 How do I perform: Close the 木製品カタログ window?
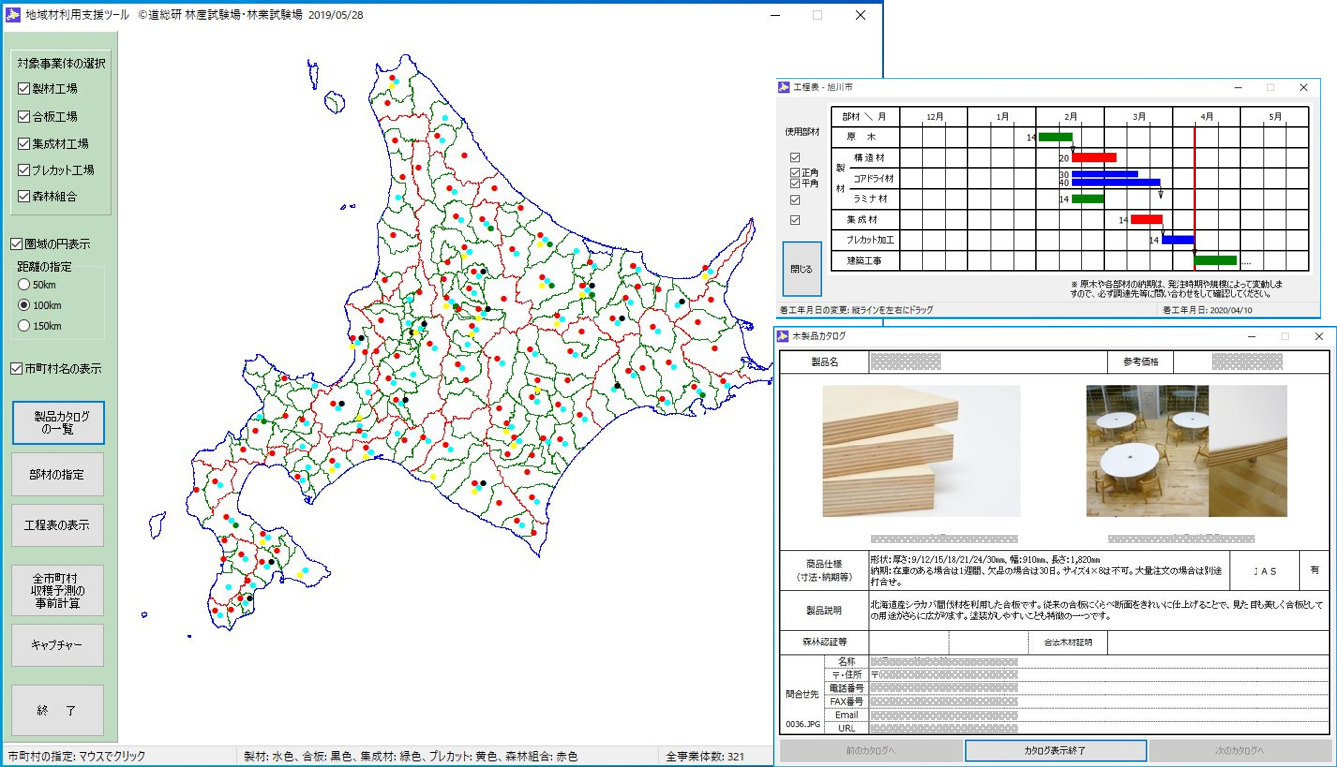point(1318,337)
